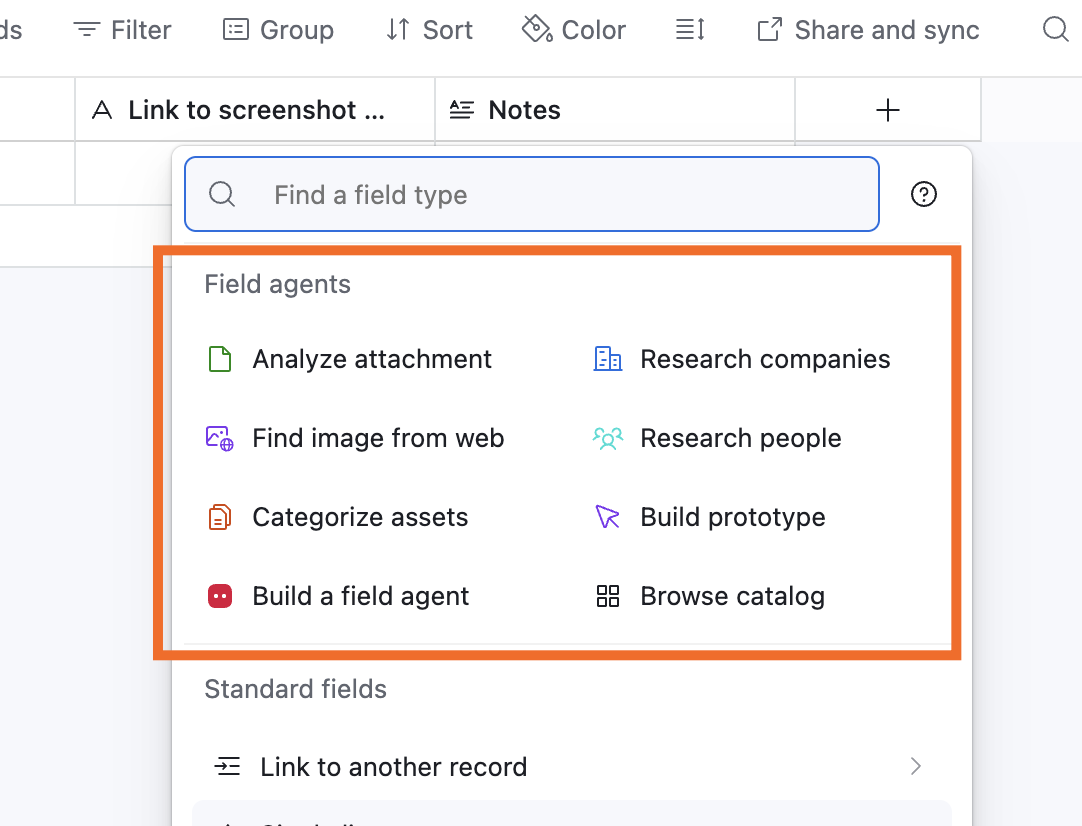This screenshot has height=826, width=1082.
Task: Select the Build prototype agent
Action: click(x=732, y=516)
